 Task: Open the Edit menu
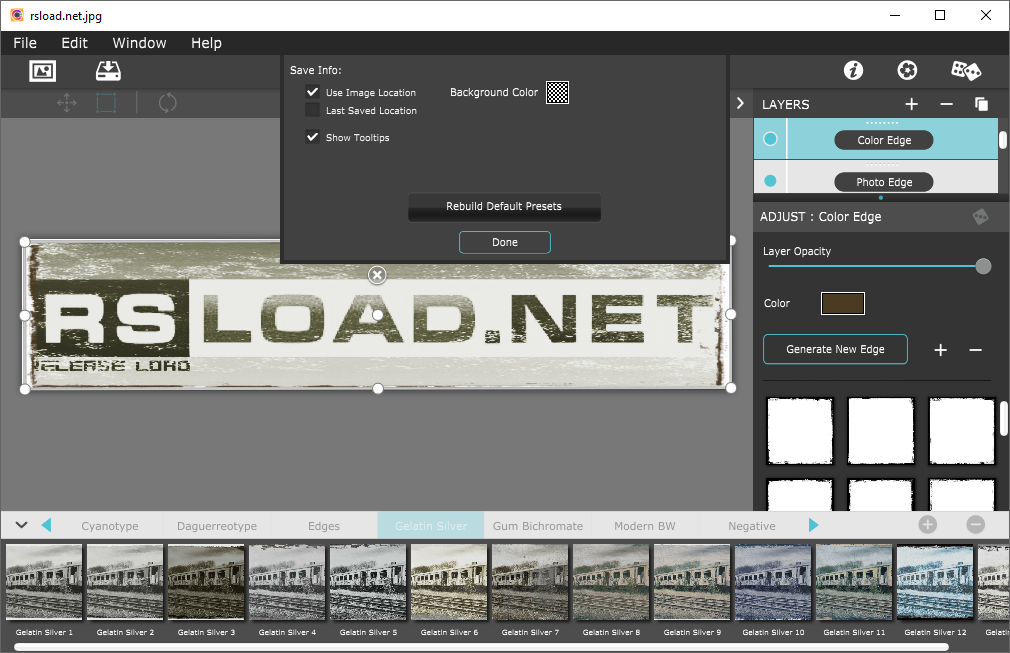75,43
